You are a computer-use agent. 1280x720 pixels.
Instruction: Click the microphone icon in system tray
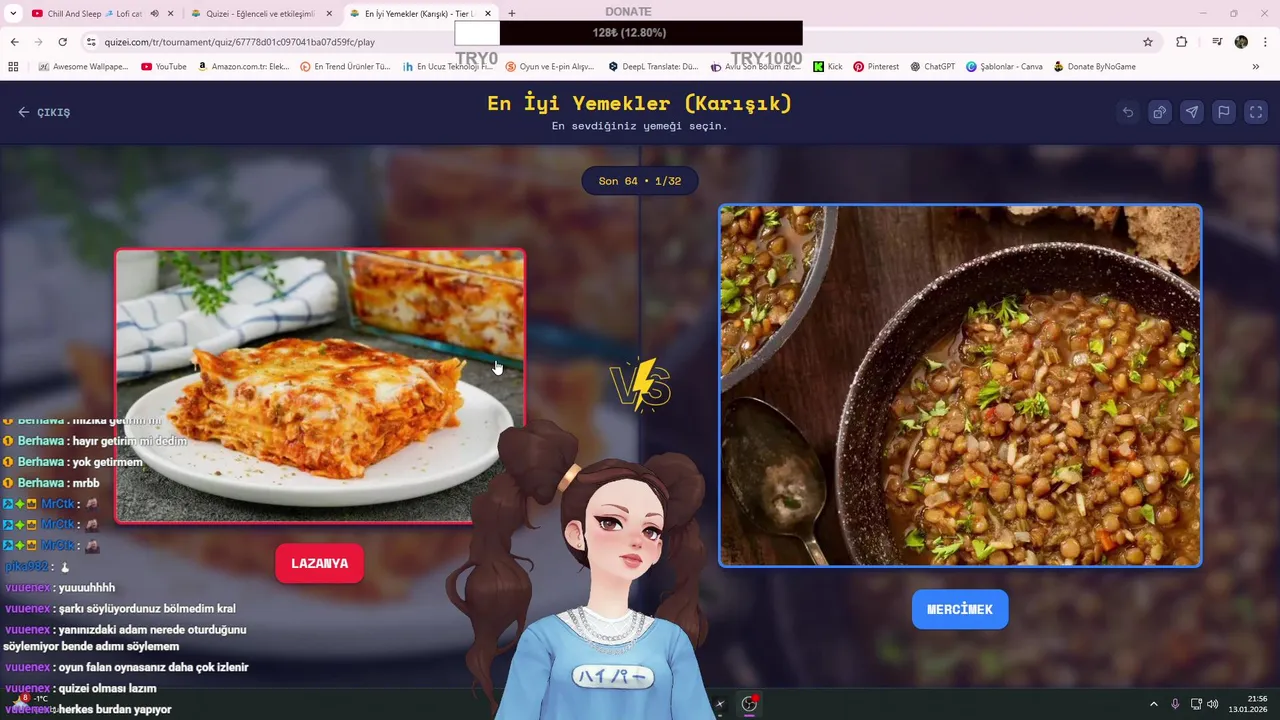pyautogui.click(x=1175, y=704)
